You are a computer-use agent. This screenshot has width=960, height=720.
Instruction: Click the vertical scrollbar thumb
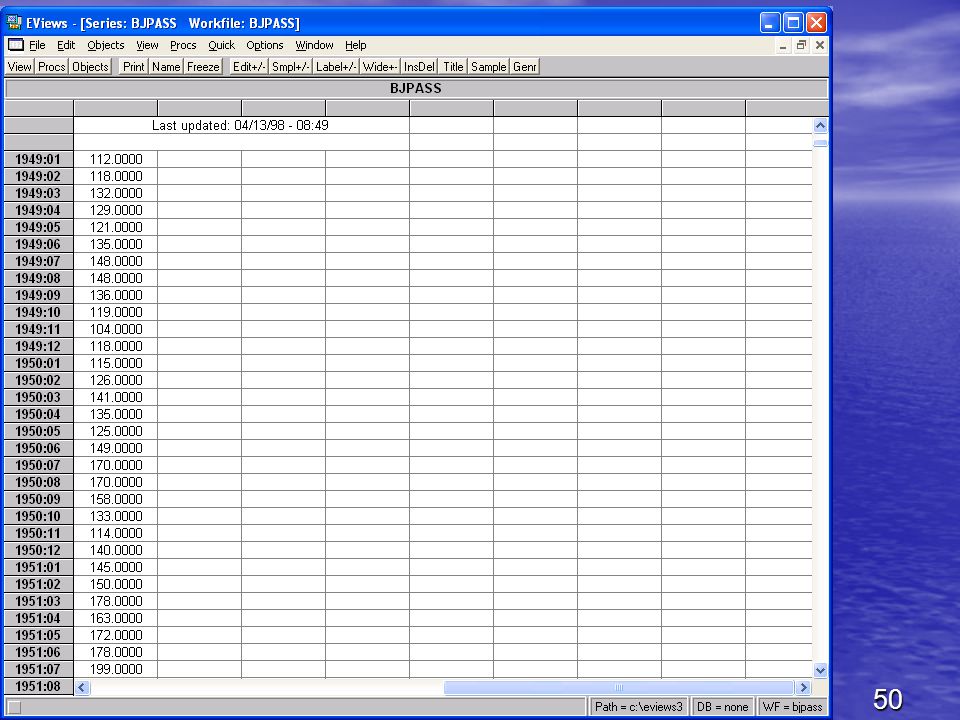[820, 143]
